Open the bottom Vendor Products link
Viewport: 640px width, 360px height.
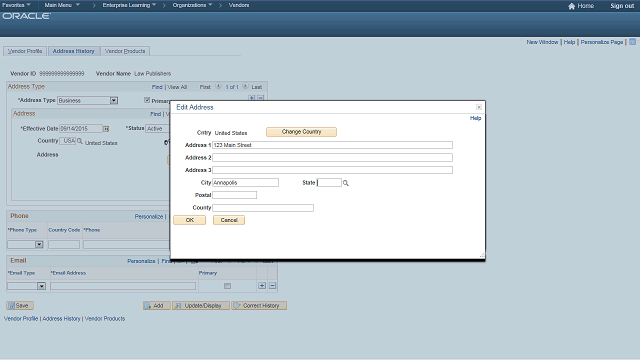(x=105, y=318)
